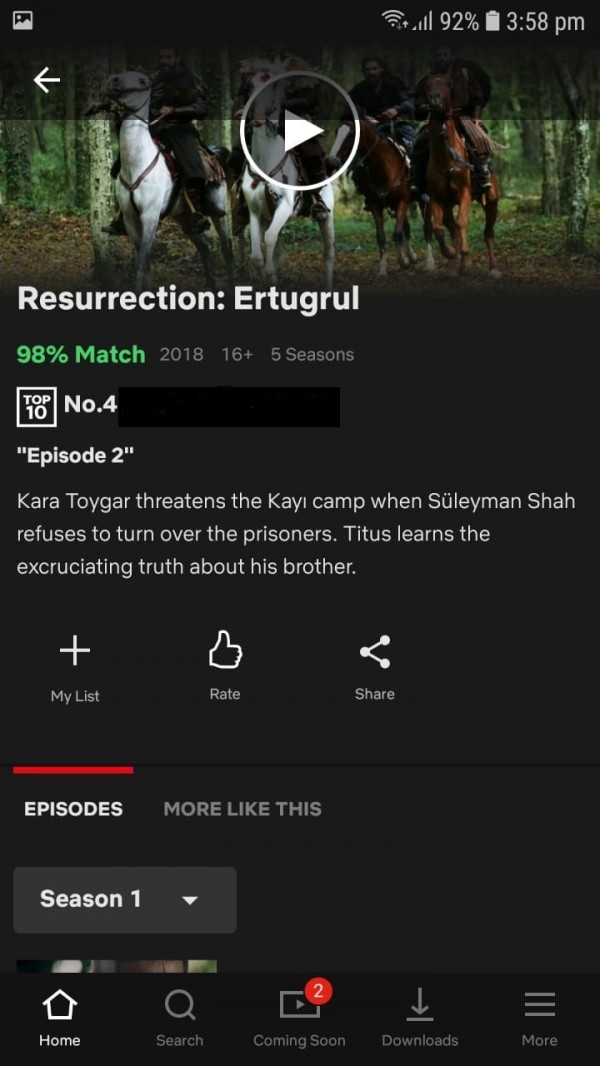Switch to the EPISODES tab
The image size is (600, 1066).
click(73, 809)
